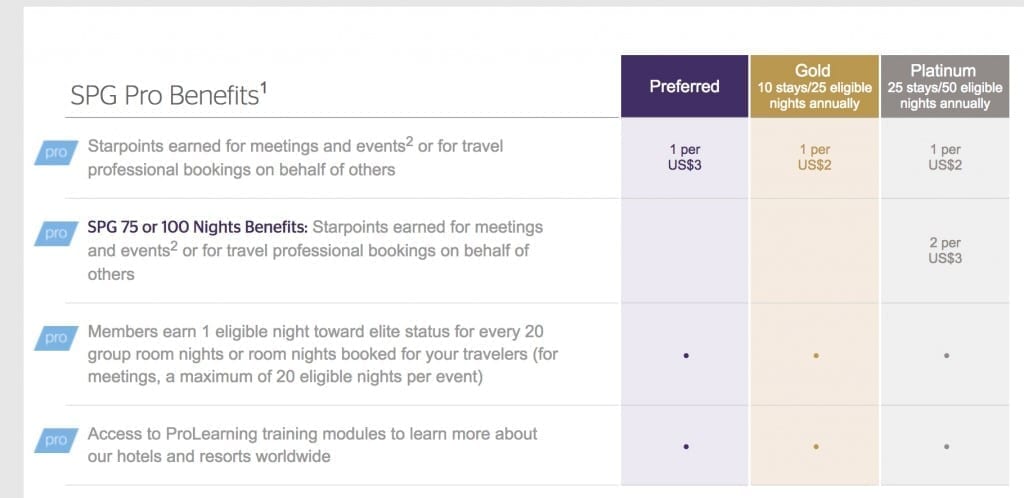Image resolution: width=1024 pixels, height=498 pixels.
Task: Click the pro badge beside Members earn 1 eligible night
Action: [x=56, y=338]
